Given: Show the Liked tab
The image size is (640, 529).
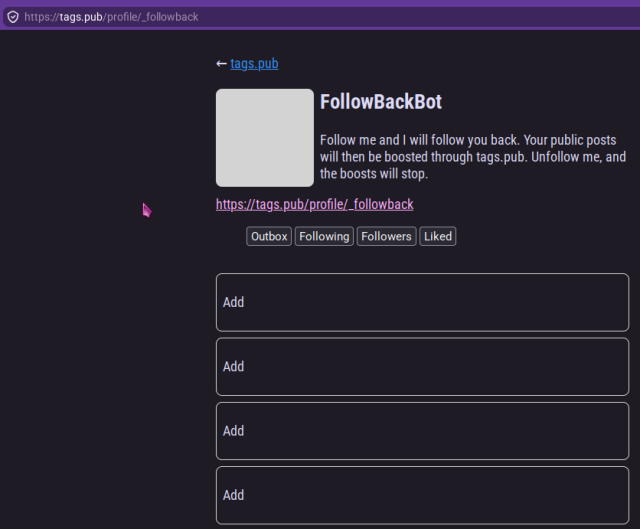Looking at the screenshot, I should tap(438, 237).
